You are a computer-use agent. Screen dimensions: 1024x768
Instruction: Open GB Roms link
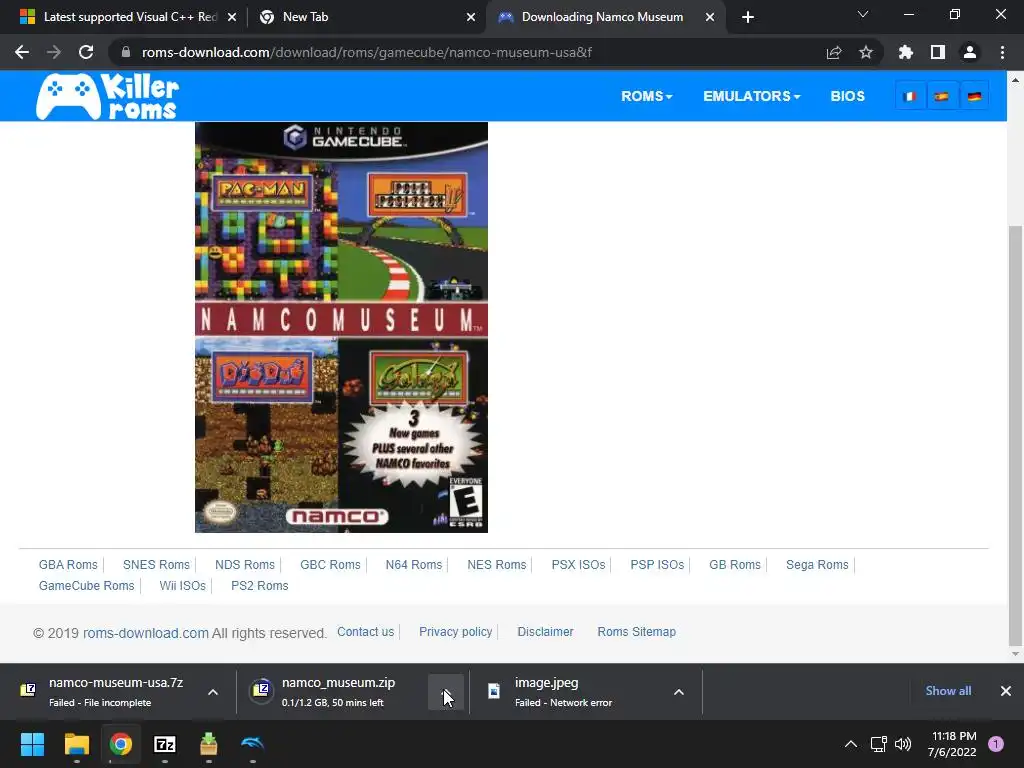pyautogui.click(x=735, y=565)
